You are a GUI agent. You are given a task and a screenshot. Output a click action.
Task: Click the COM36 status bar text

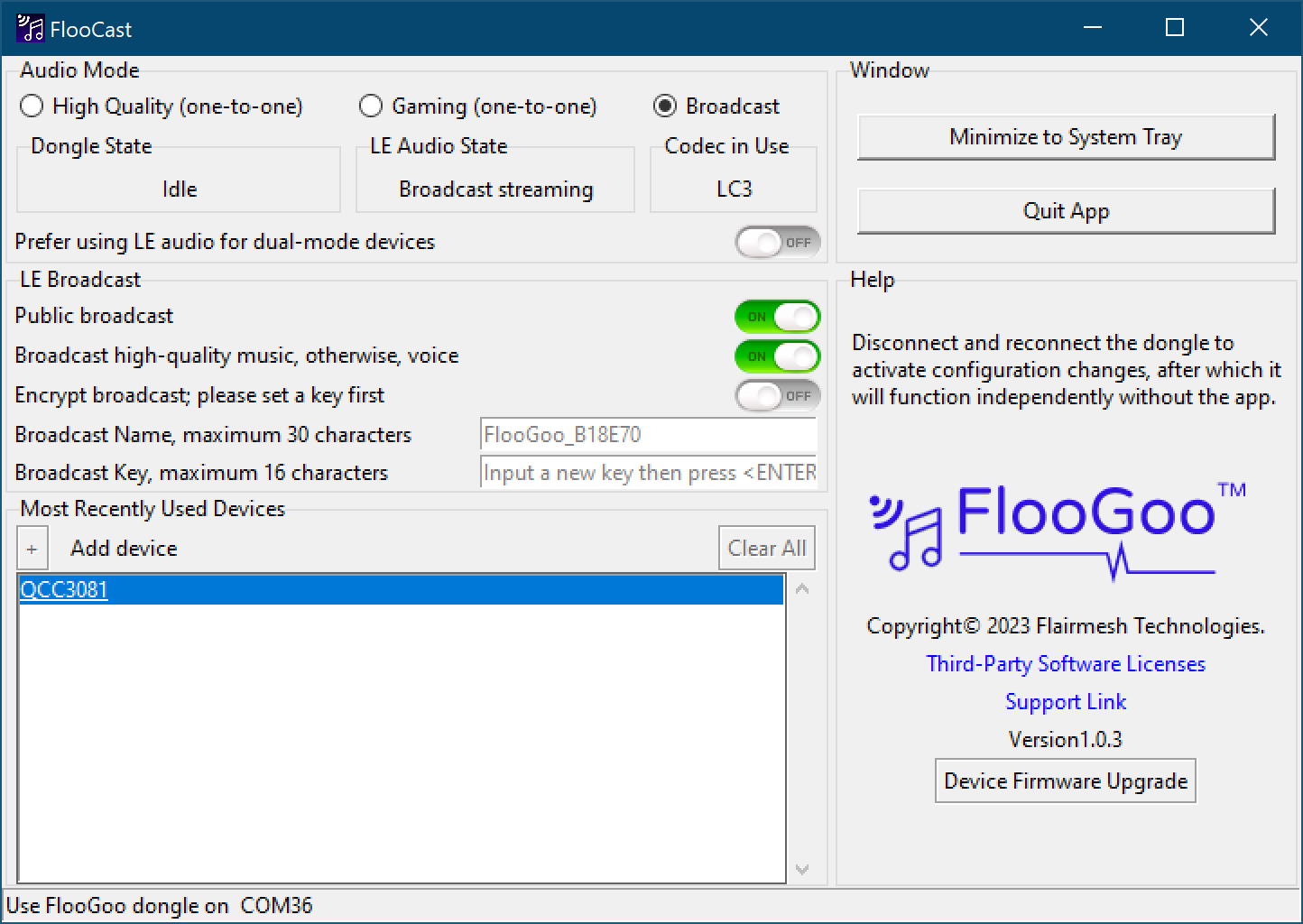pos(276,906)
